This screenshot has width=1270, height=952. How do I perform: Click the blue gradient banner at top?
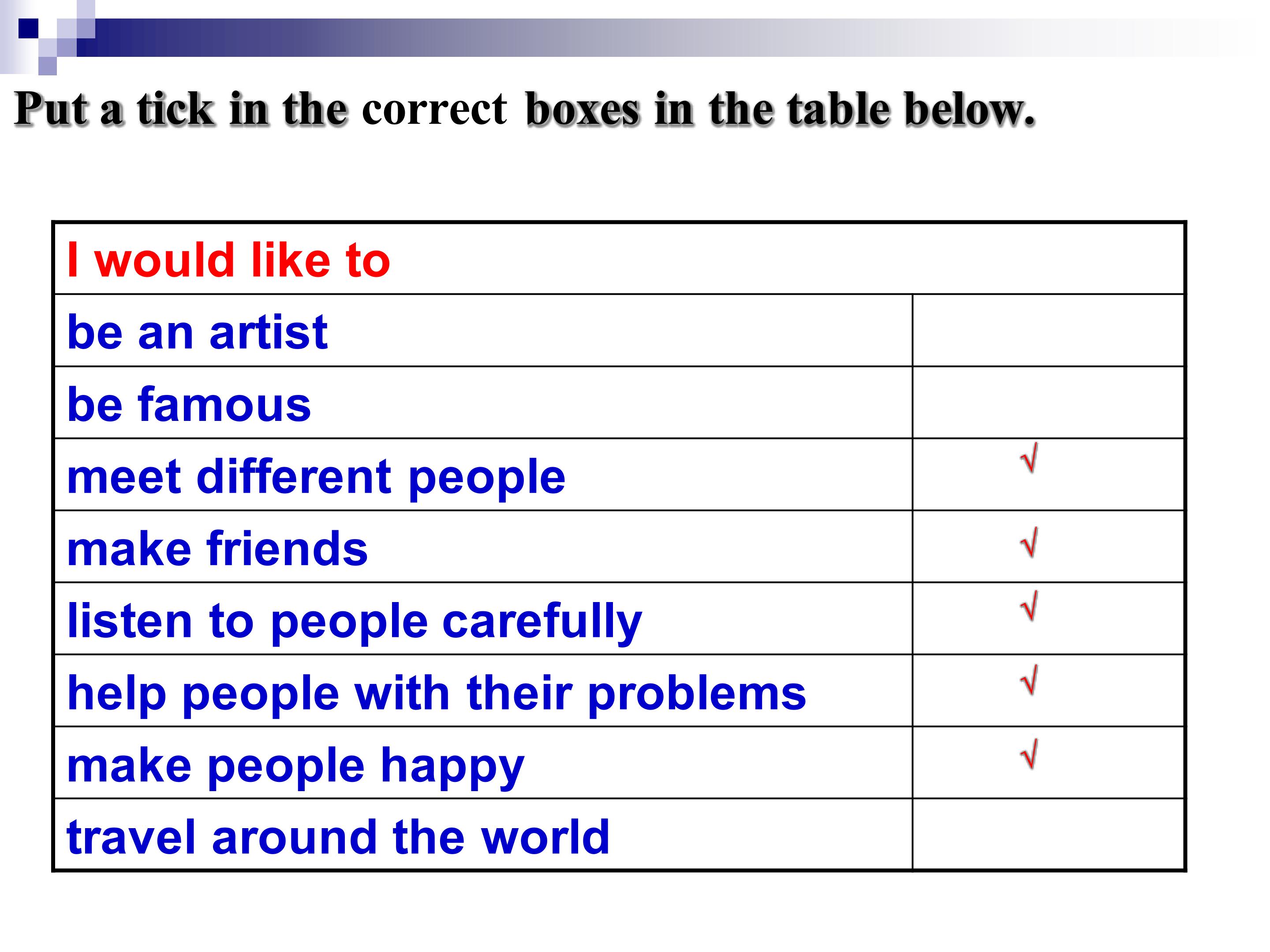(660, 37)
